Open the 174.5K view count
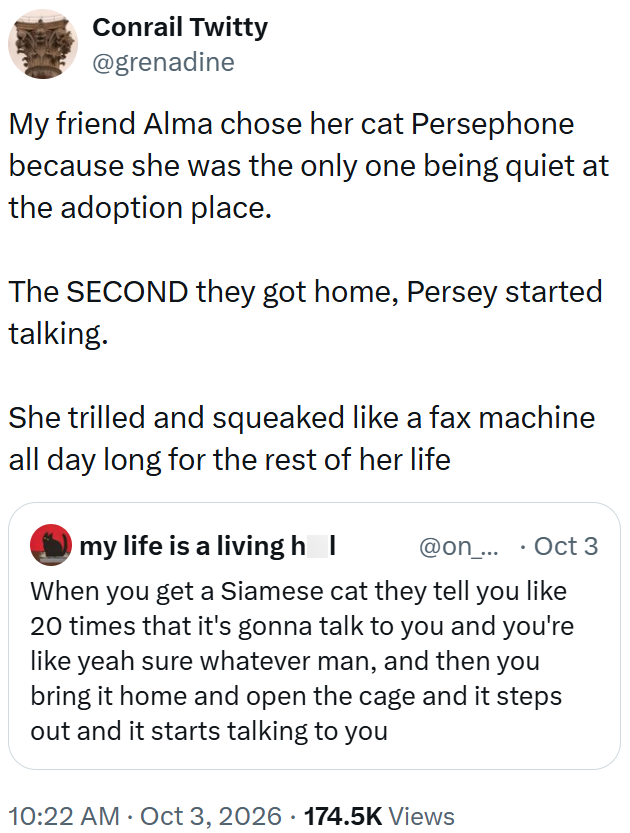 [x=343, y=816]
